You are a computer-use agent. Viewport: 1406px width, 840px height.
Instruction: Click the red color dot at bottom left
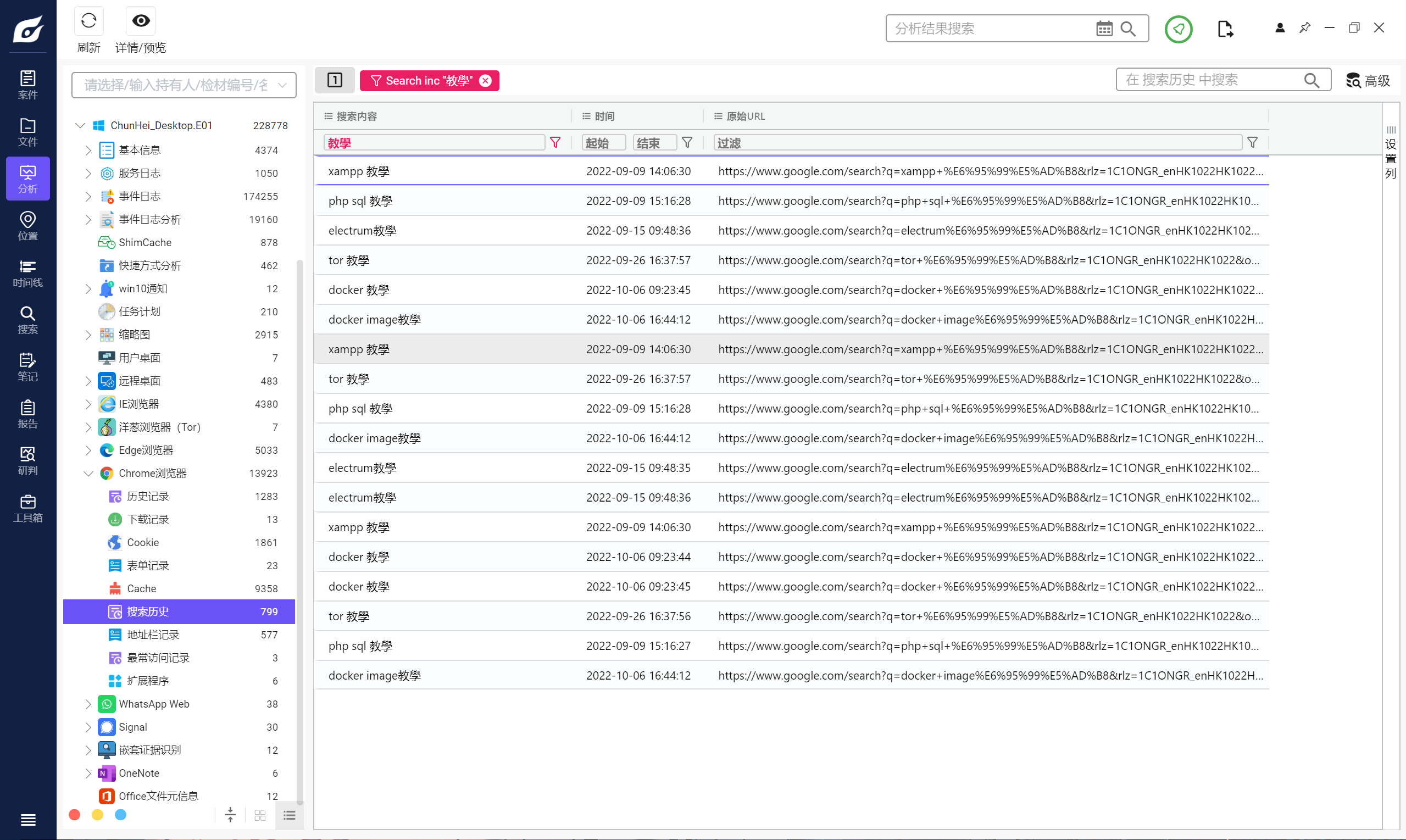[x=74, y=815]
